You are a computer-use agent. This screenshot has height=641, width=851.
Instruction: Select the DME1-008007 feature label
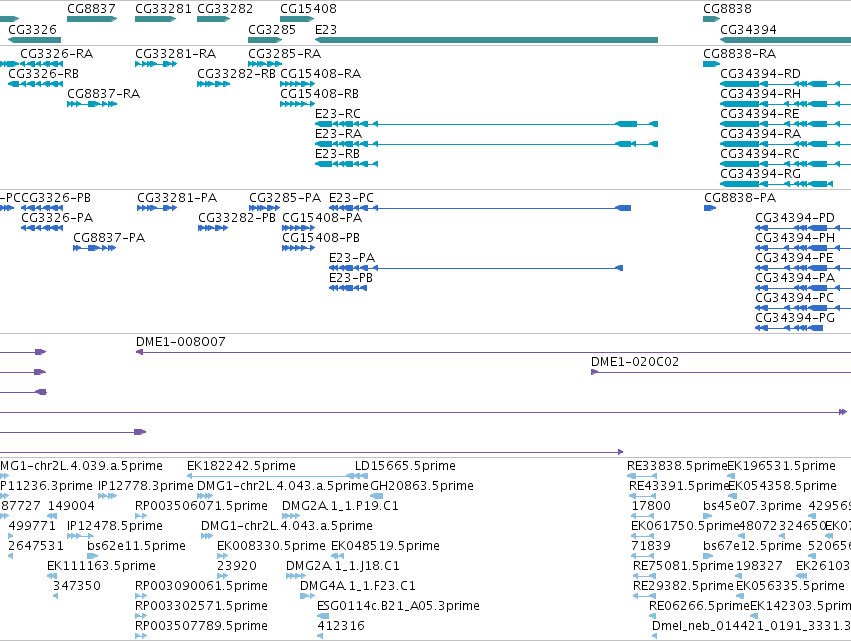(180, 342)
